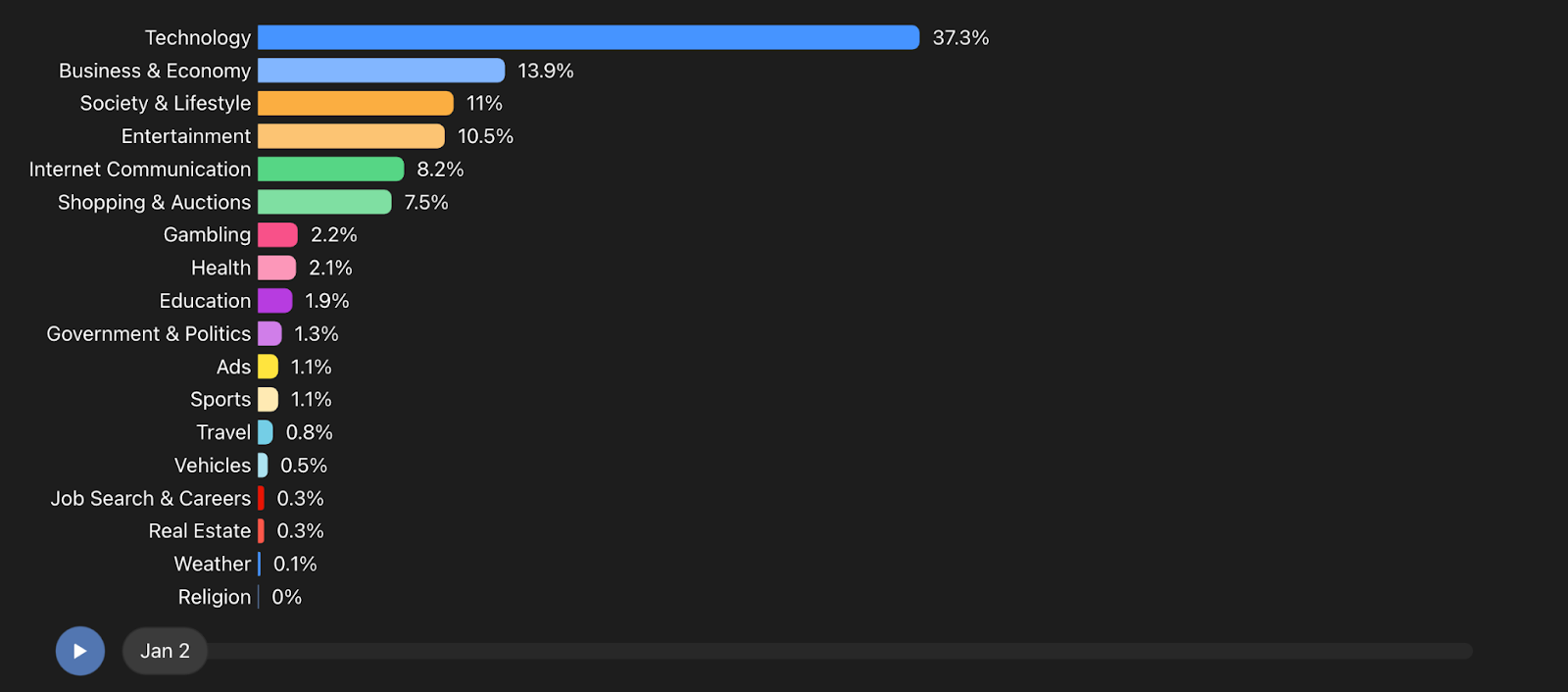Click the middle of the timeline slider track
This screenshot has width=1568, height=692.
click(x=838, y=651)
